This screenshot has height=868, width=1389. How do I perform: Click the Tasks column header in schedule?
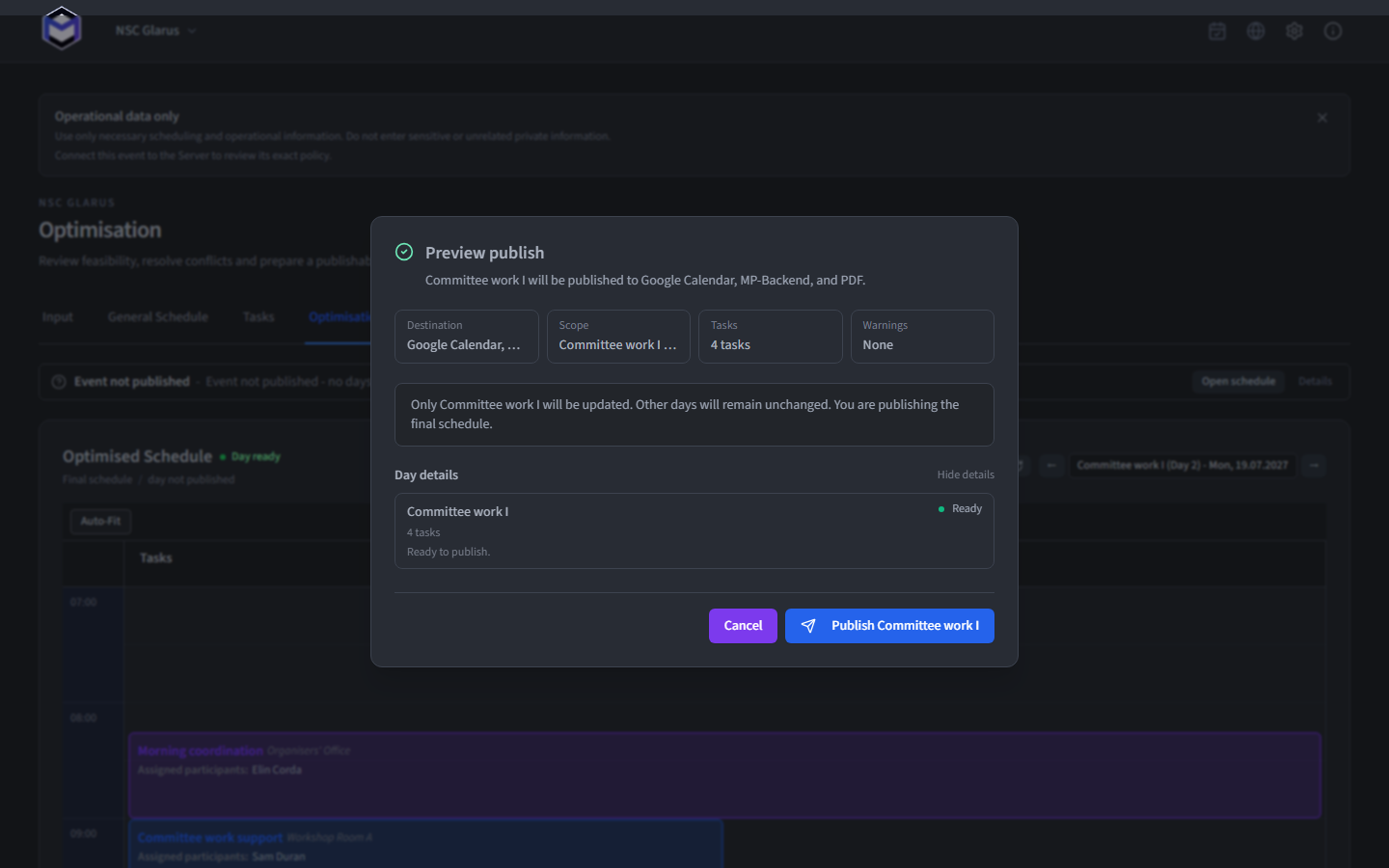[156, 558]
